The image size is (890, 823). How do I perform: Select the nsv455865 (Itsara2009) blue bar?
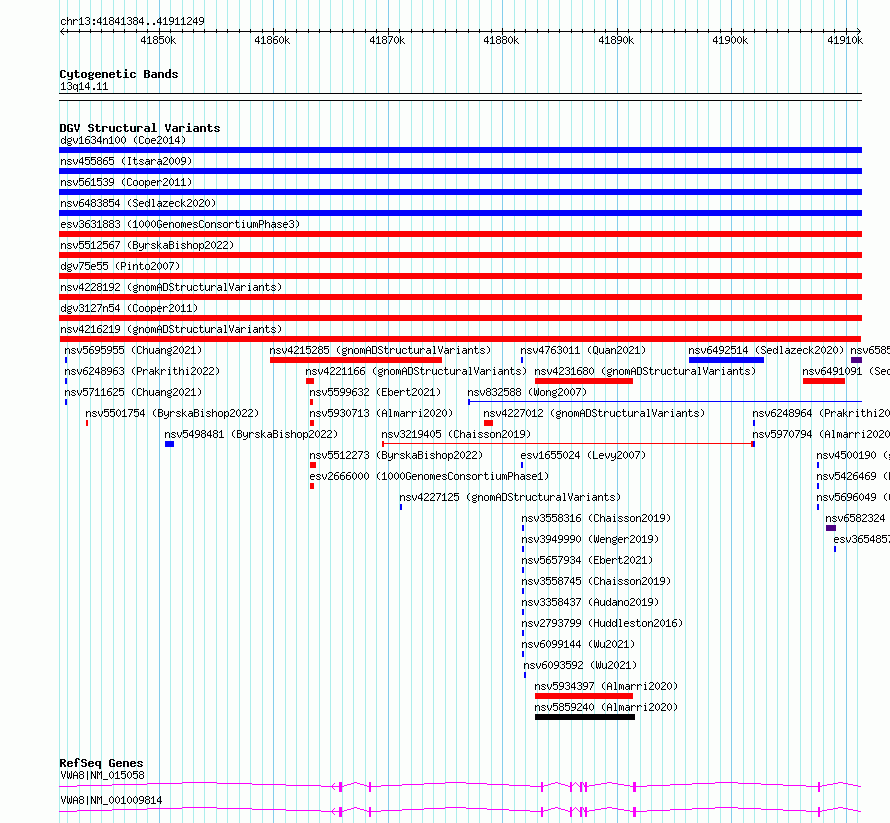(x=460, y=171)
